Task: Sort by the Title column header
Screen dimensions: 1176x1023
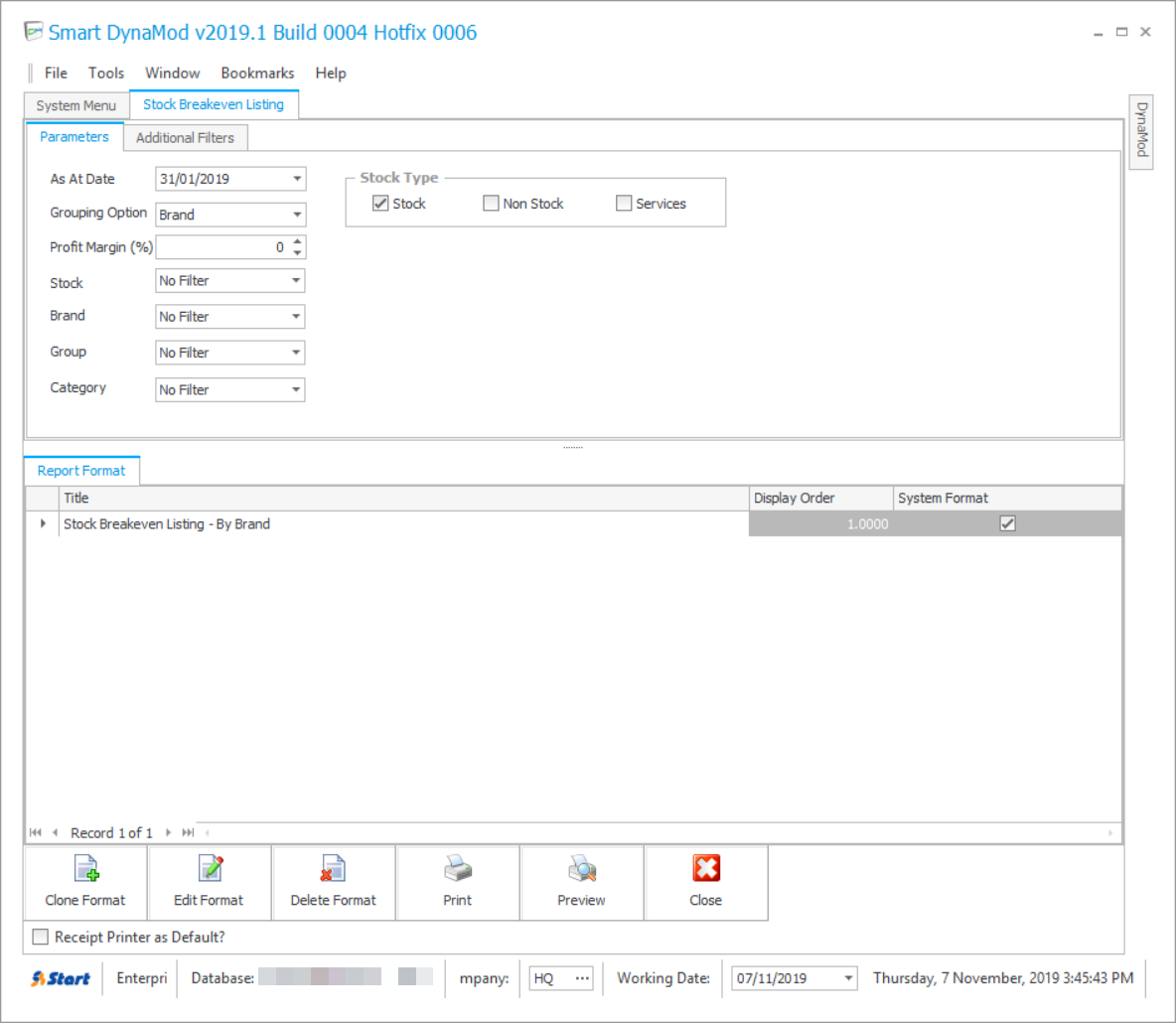Action: 403,498
